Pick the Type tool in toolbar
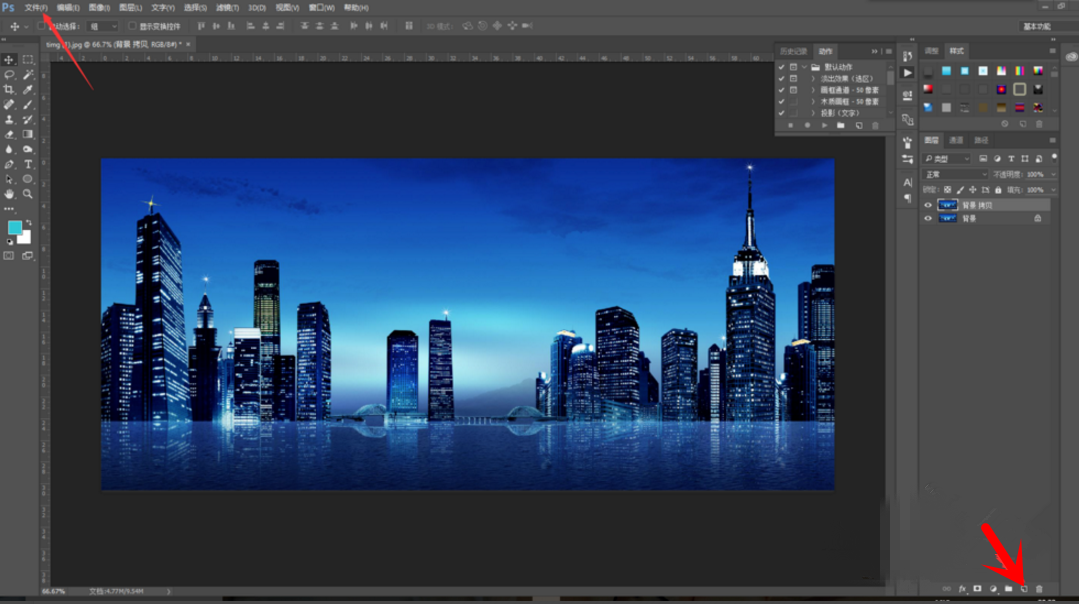The width and height of the screenshot is (1079, 604). pyautogui.click(x=28, y=164)
